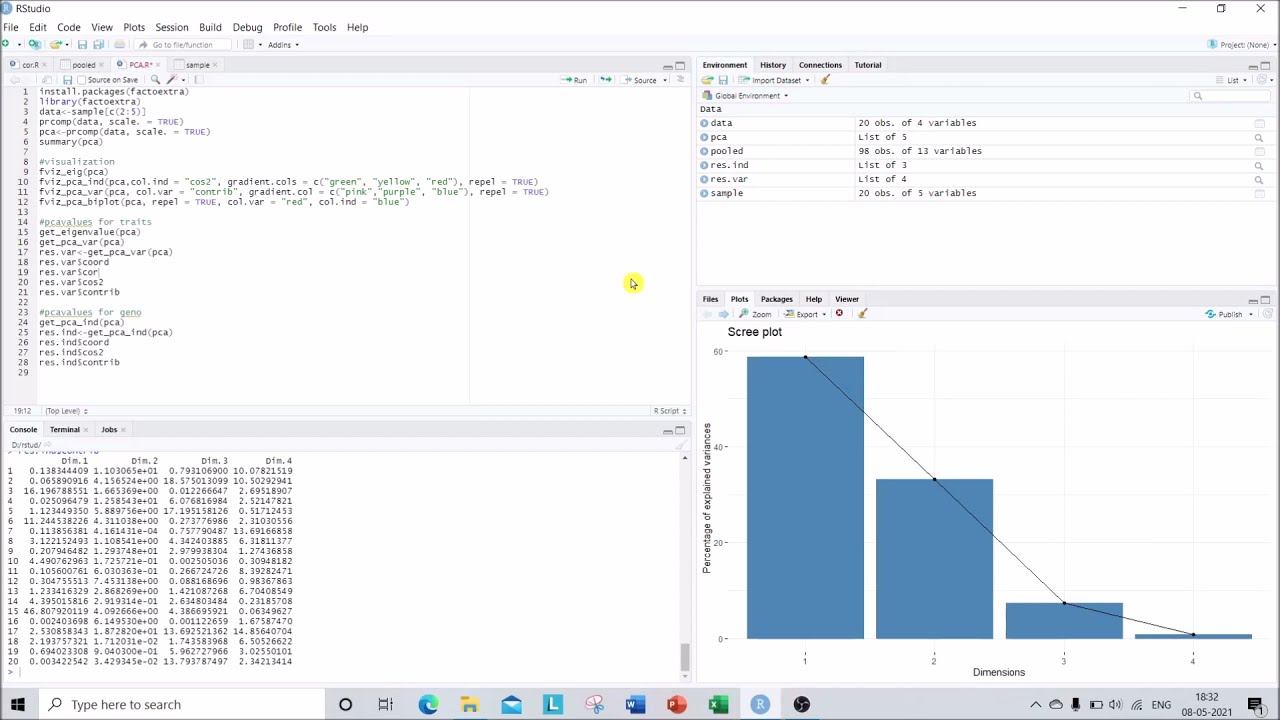
Task: Refresh the environment list icon
Action: (1263, 80)
